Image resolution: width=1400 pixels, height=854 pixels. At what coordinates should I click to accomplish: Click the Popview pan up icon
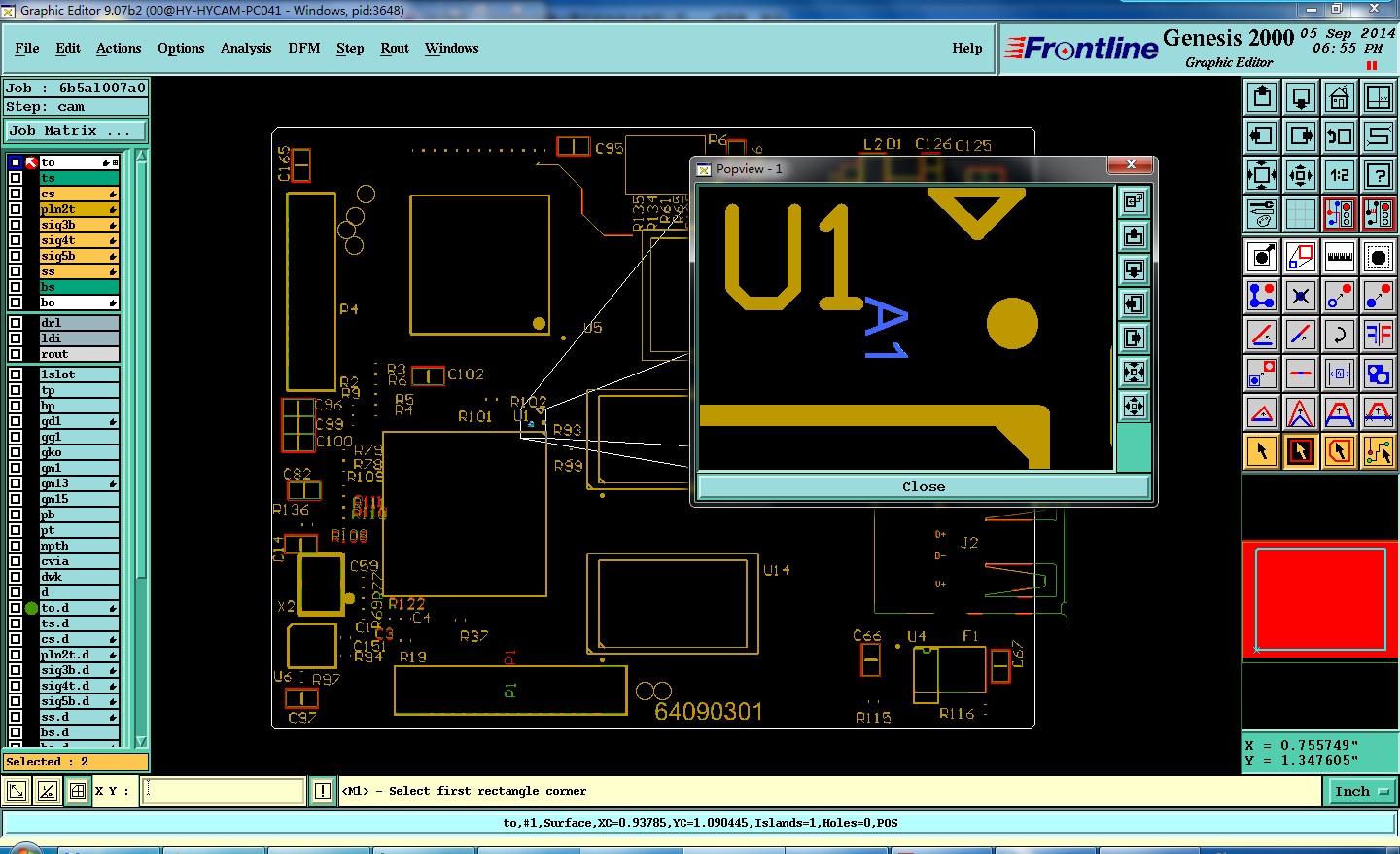pyautogui.click(x=1134, y=235)
